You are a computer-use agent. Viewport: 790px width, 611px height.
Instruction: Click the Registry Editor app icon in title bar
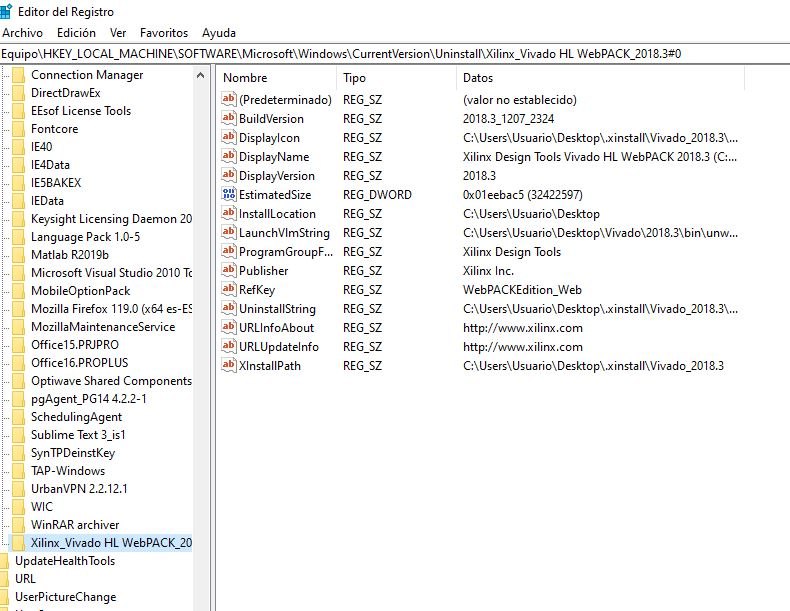[x=5, y=11]
